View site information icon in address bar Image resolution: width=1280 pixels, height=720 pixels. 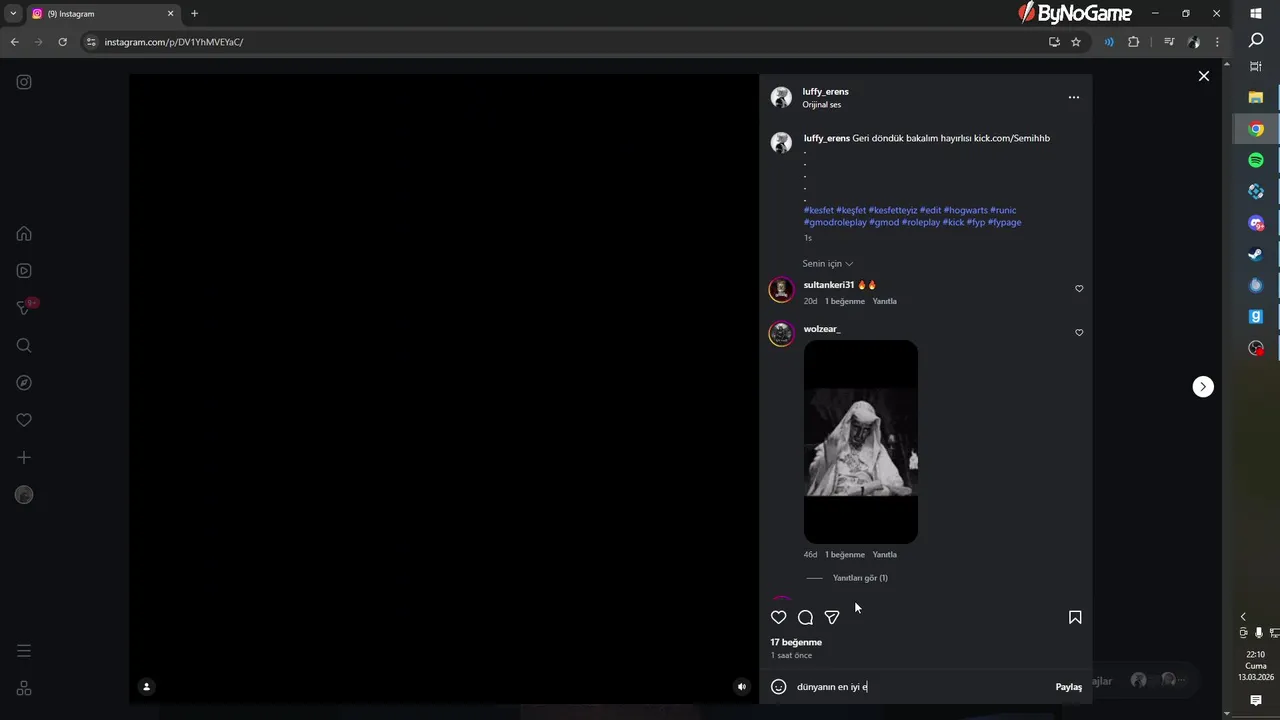point(91,42)
